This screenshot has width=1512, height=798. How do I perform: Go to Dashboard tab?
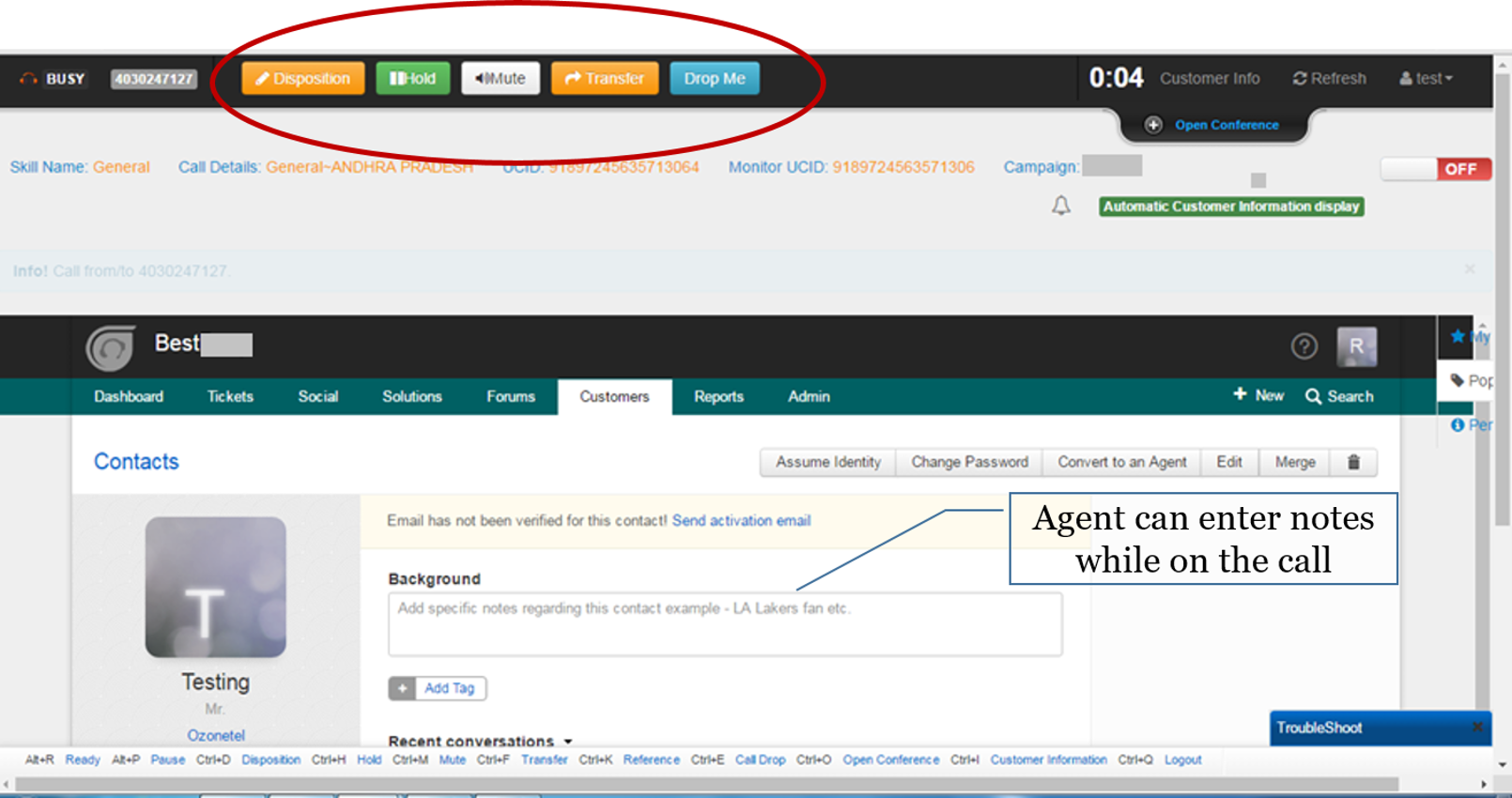(129, 396)
